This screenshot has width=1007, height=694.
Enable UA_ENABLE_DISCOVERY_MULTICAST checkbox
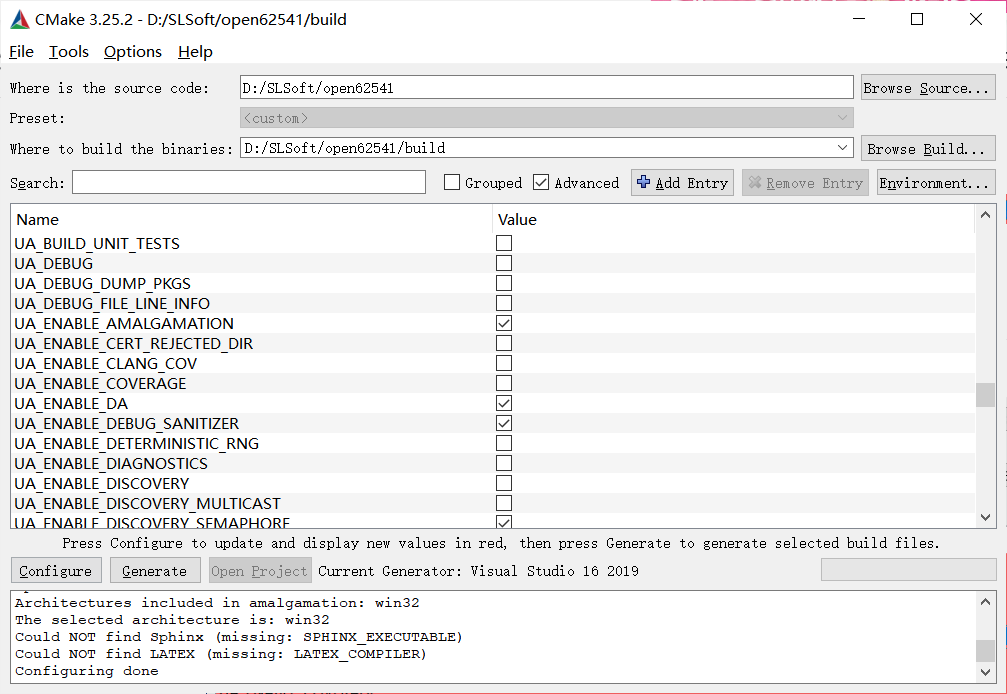click(504, 503)
